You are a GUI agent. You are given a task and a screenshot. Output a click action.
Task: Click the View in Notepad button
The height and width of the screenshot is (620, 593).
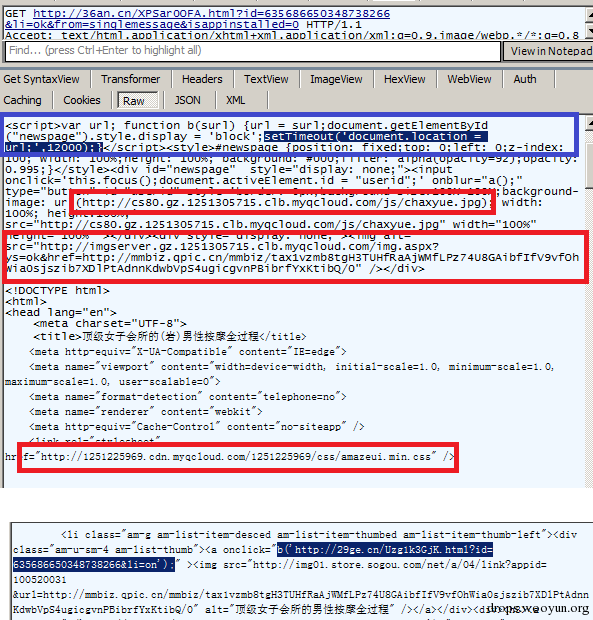pos(550,51)
